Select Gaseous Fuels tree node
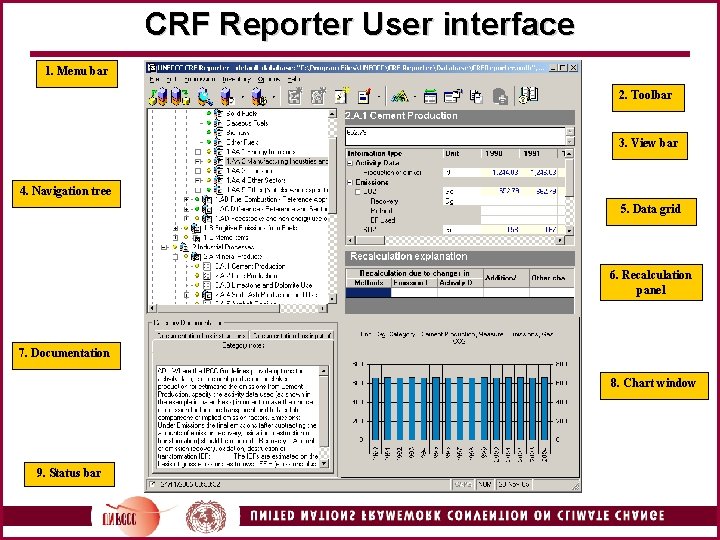 click(x=247, y=123)
